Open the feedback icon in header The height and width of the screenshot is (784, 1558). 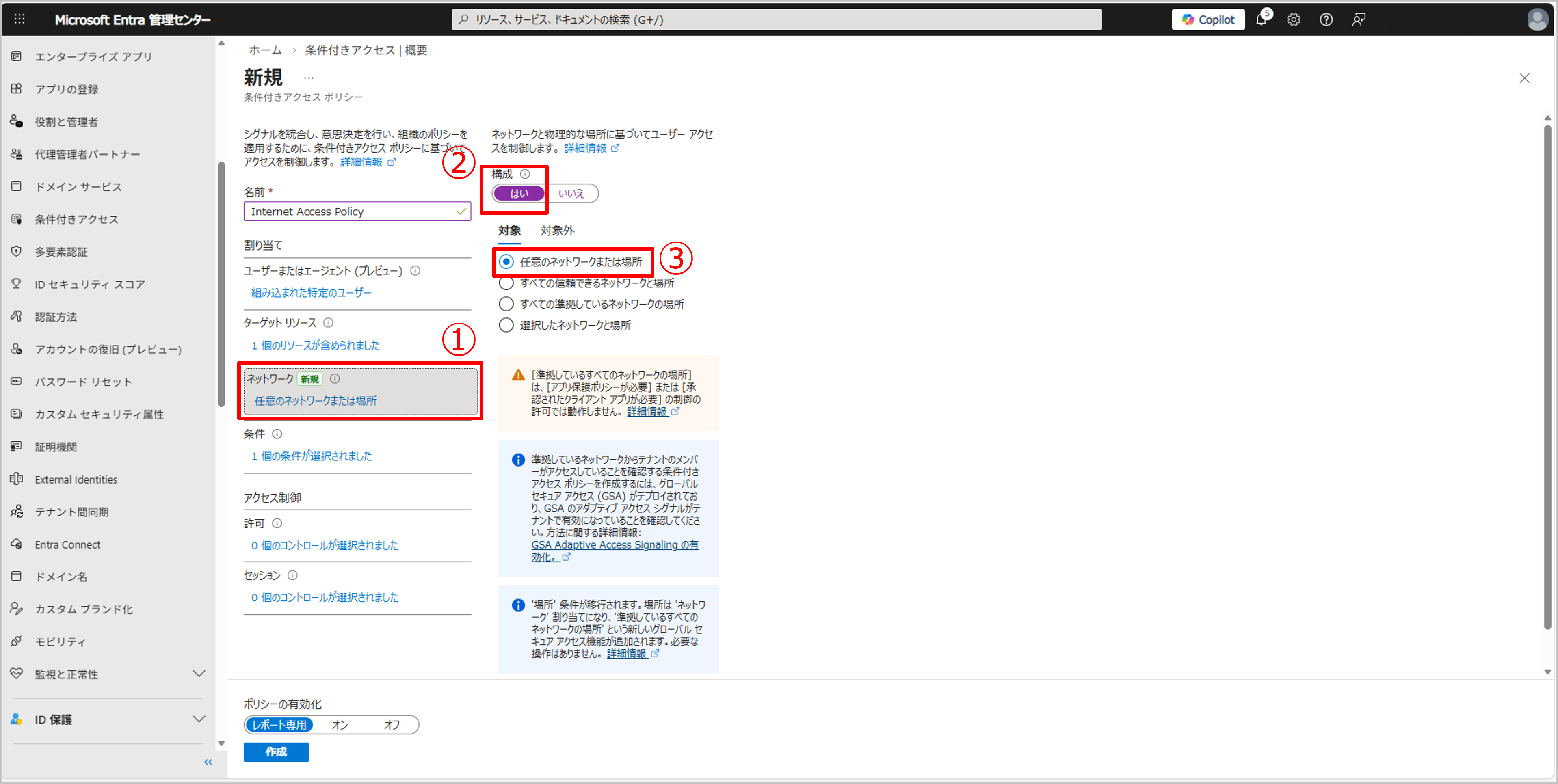pyautogui.click(x=1359, y=19)
